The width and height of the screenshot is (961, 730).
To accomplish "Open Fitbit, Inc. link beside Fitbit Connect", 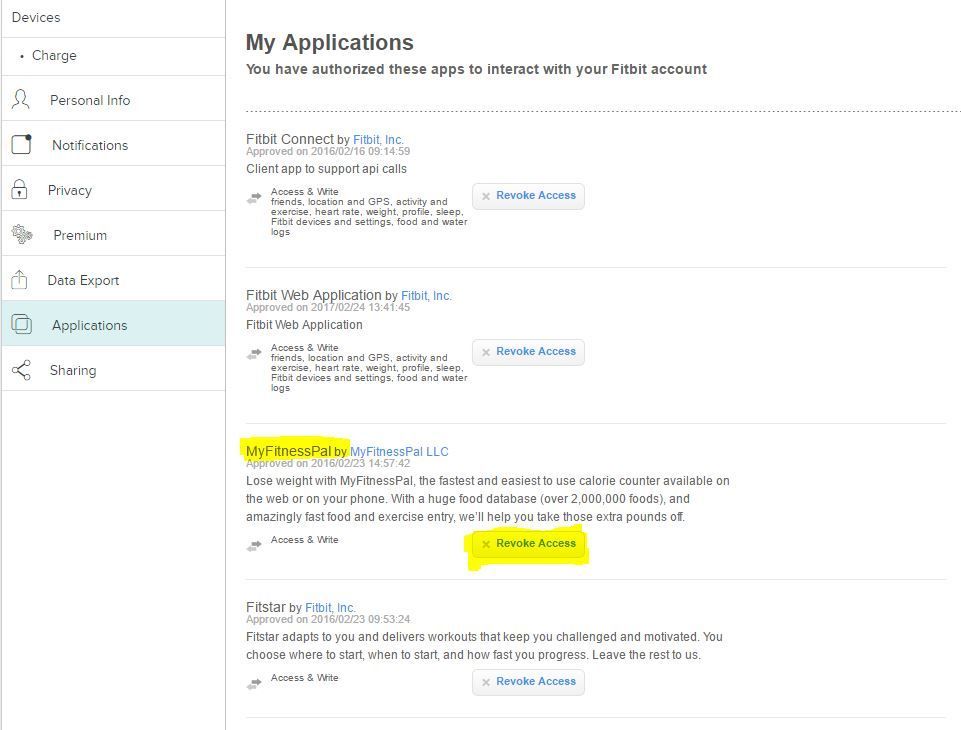I will [378, 140].
